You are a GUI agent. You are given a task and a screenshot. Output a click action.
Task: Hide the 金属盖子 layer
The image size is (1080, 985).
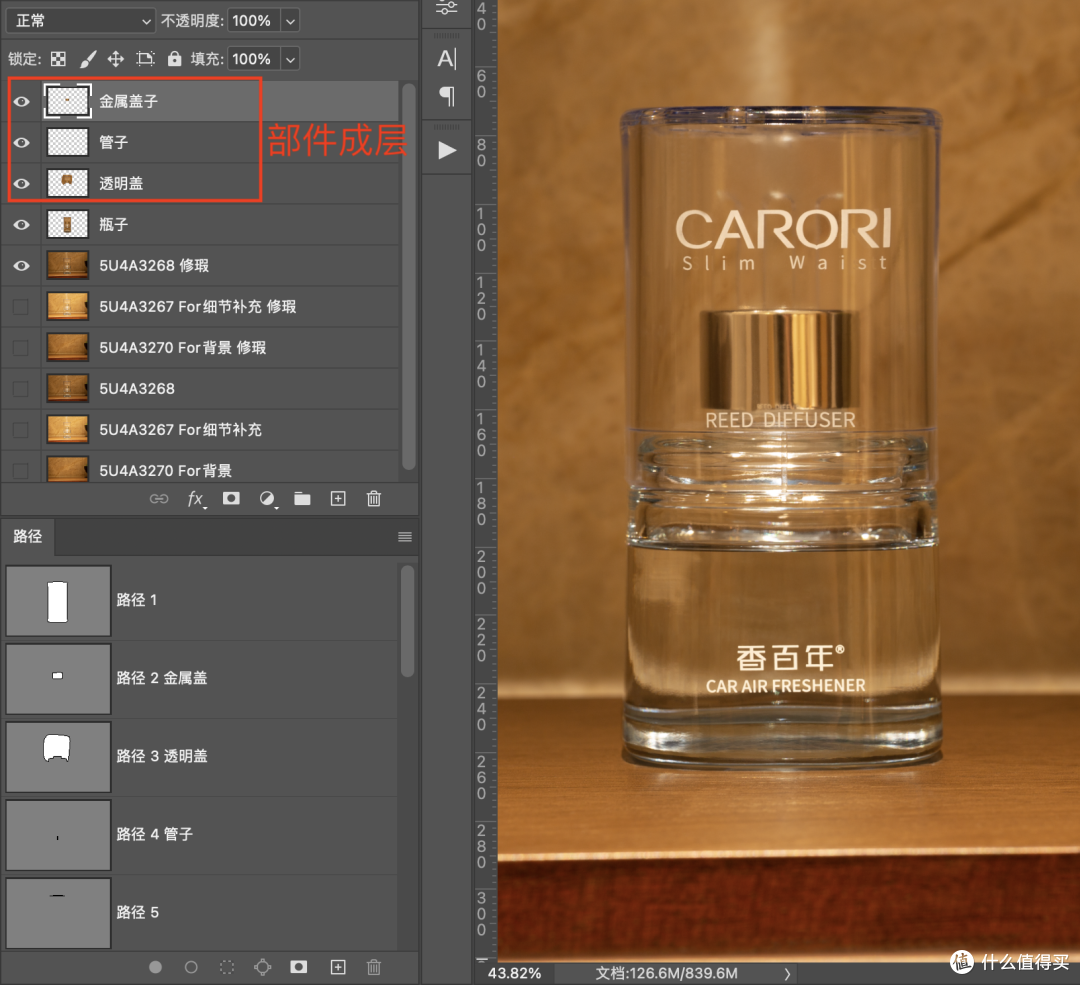(21, 102)
